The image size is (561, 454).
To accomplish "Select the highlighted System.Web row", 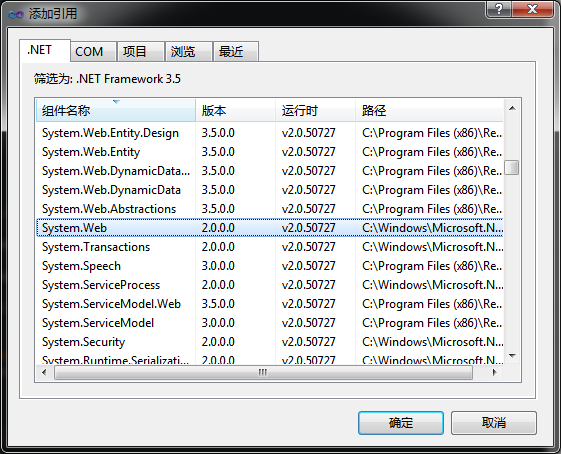I will pyautogui.click(x=270, y=228).
